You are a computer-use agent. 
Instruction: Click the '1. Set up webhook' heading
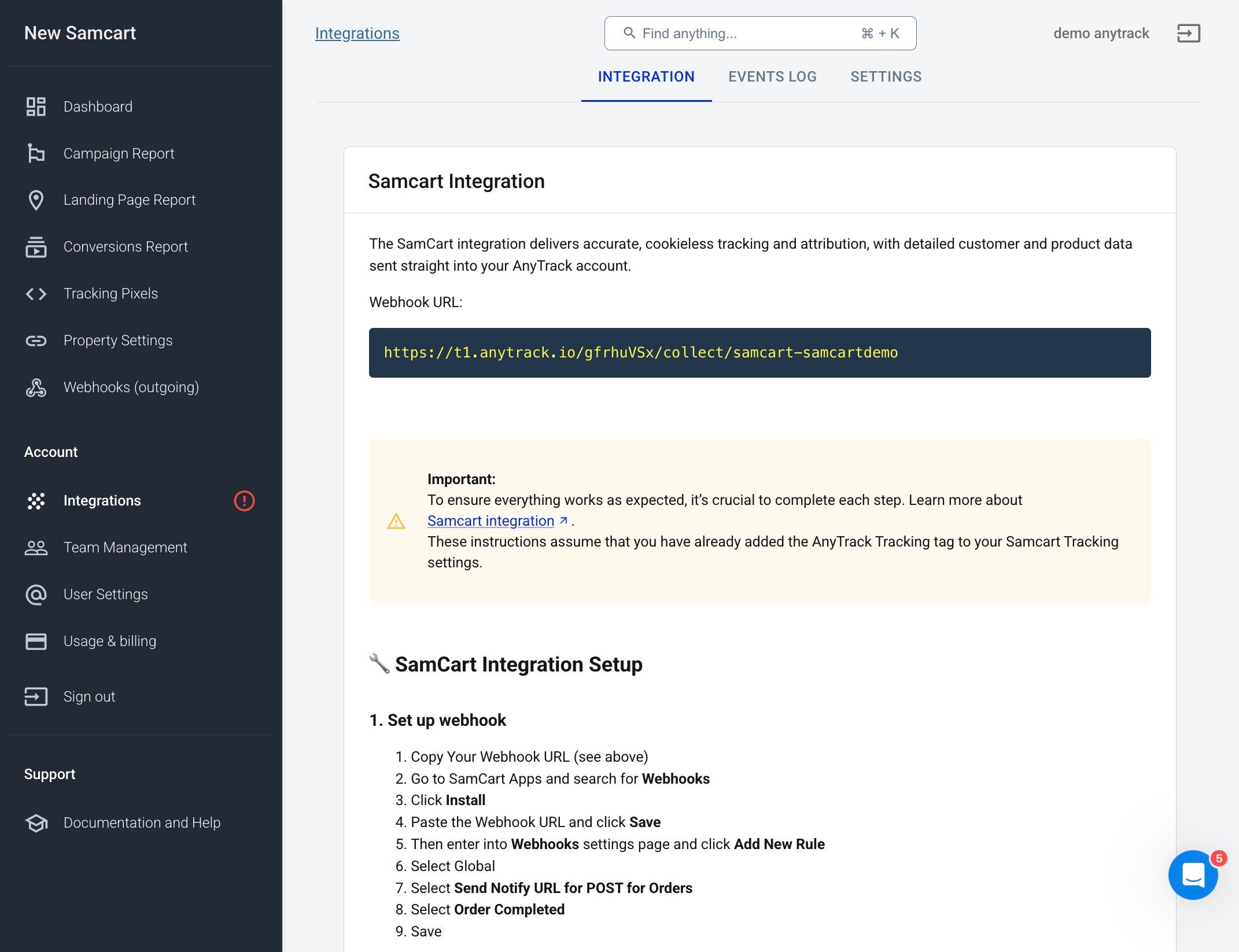coord(437,720)
